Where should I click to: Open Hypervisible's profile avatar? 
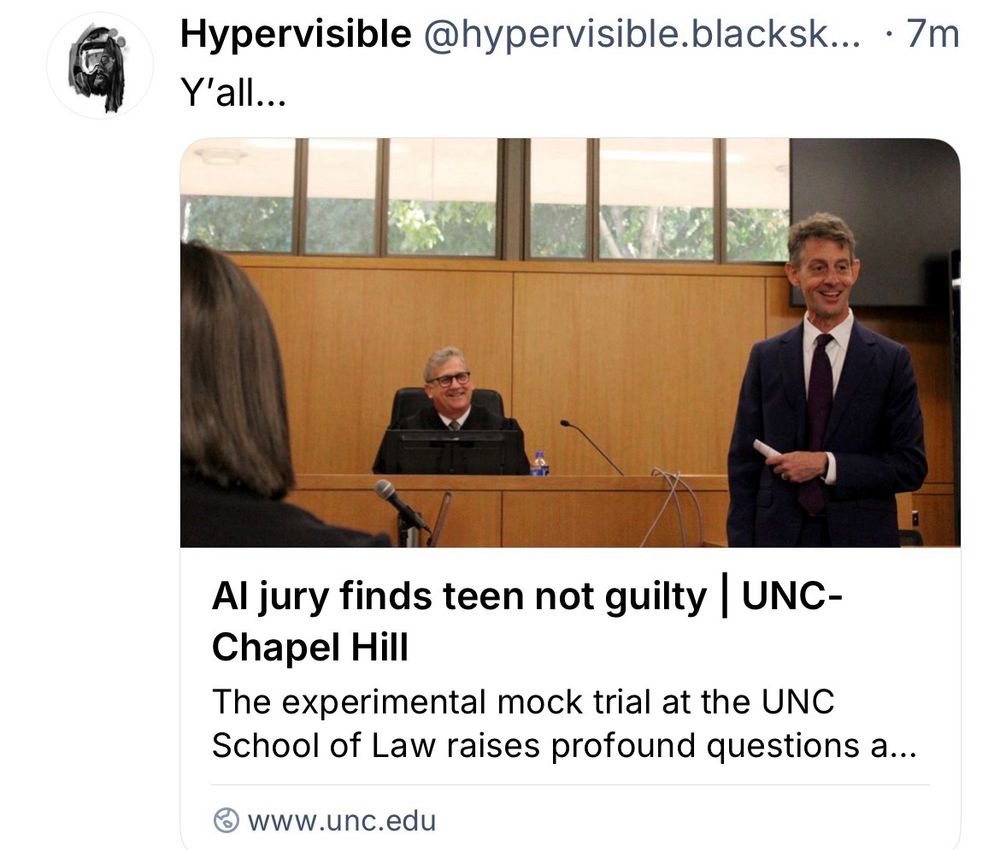click(x=100, y=66)
